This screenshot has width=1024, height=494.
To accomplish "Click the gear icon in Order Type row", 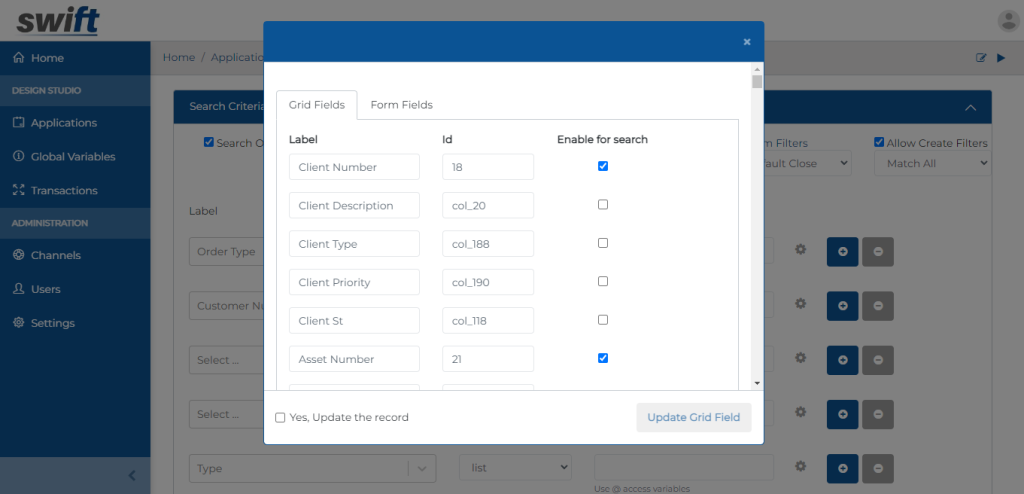I will pos(800,249).
